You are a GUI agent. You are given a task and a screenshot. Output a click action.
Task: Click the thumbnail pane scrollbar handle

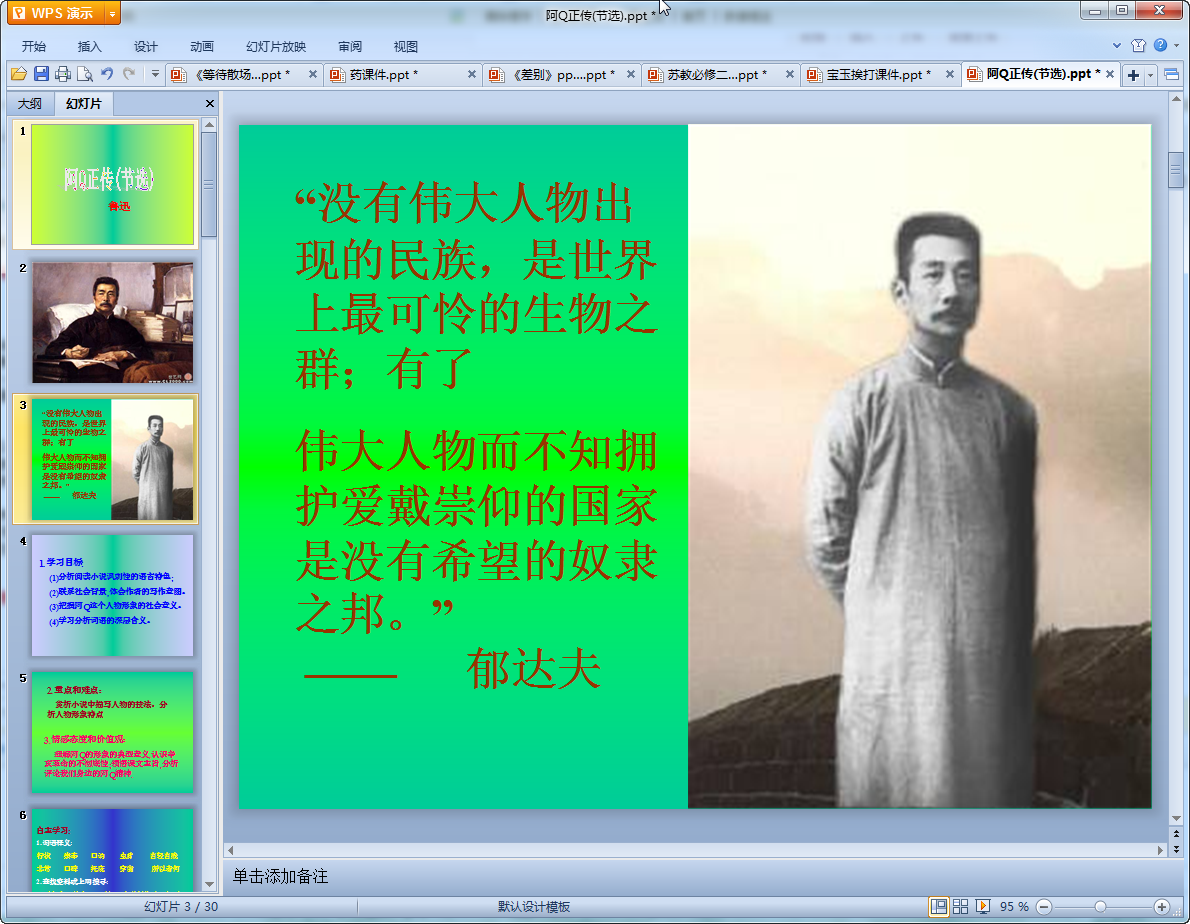209,184
